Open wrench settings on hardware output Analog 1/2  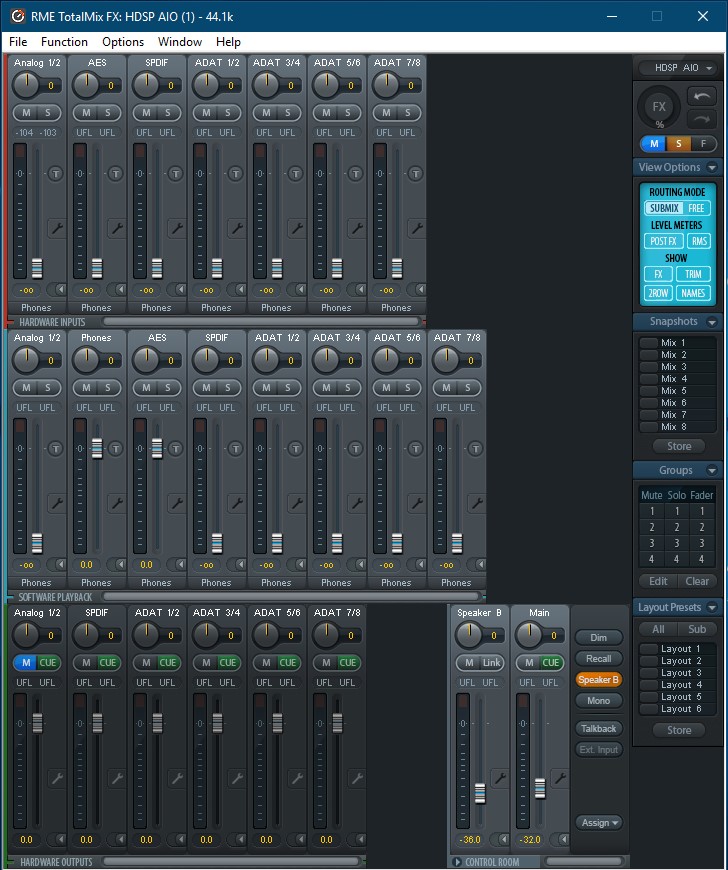pos(56,778)
